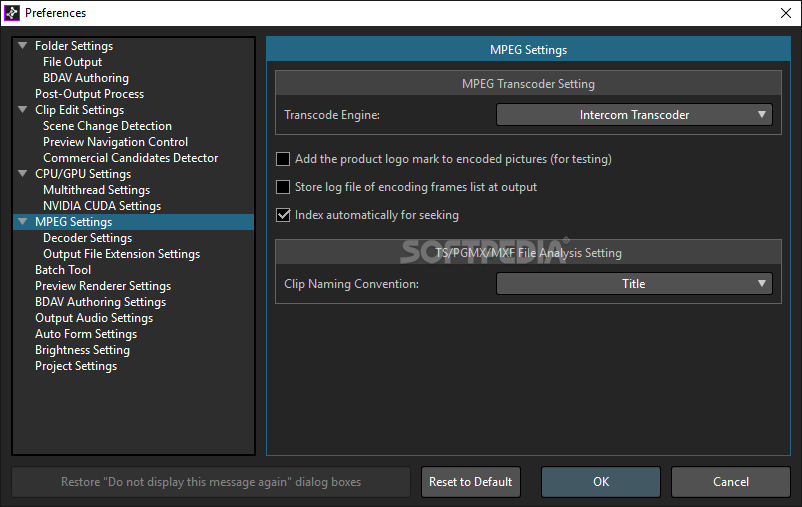Click the Clip Naming Convention label
The image size is (802, 507).
coord(351,284)
